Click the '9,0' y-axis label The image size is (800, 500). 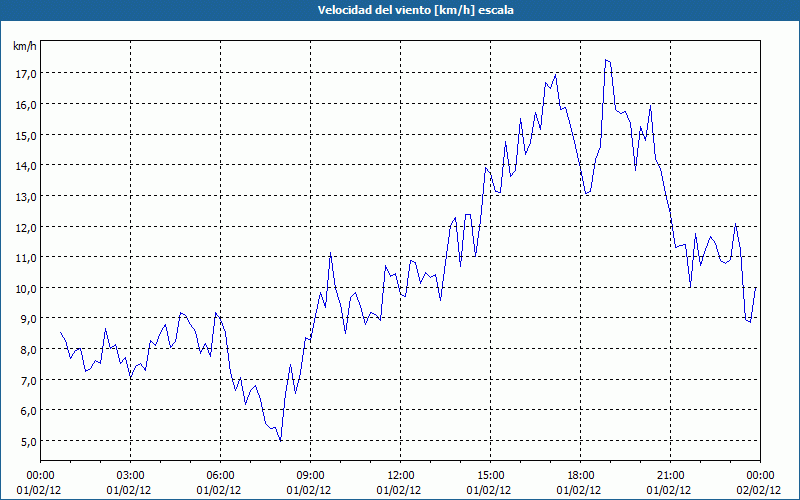(x=28, y=319)
